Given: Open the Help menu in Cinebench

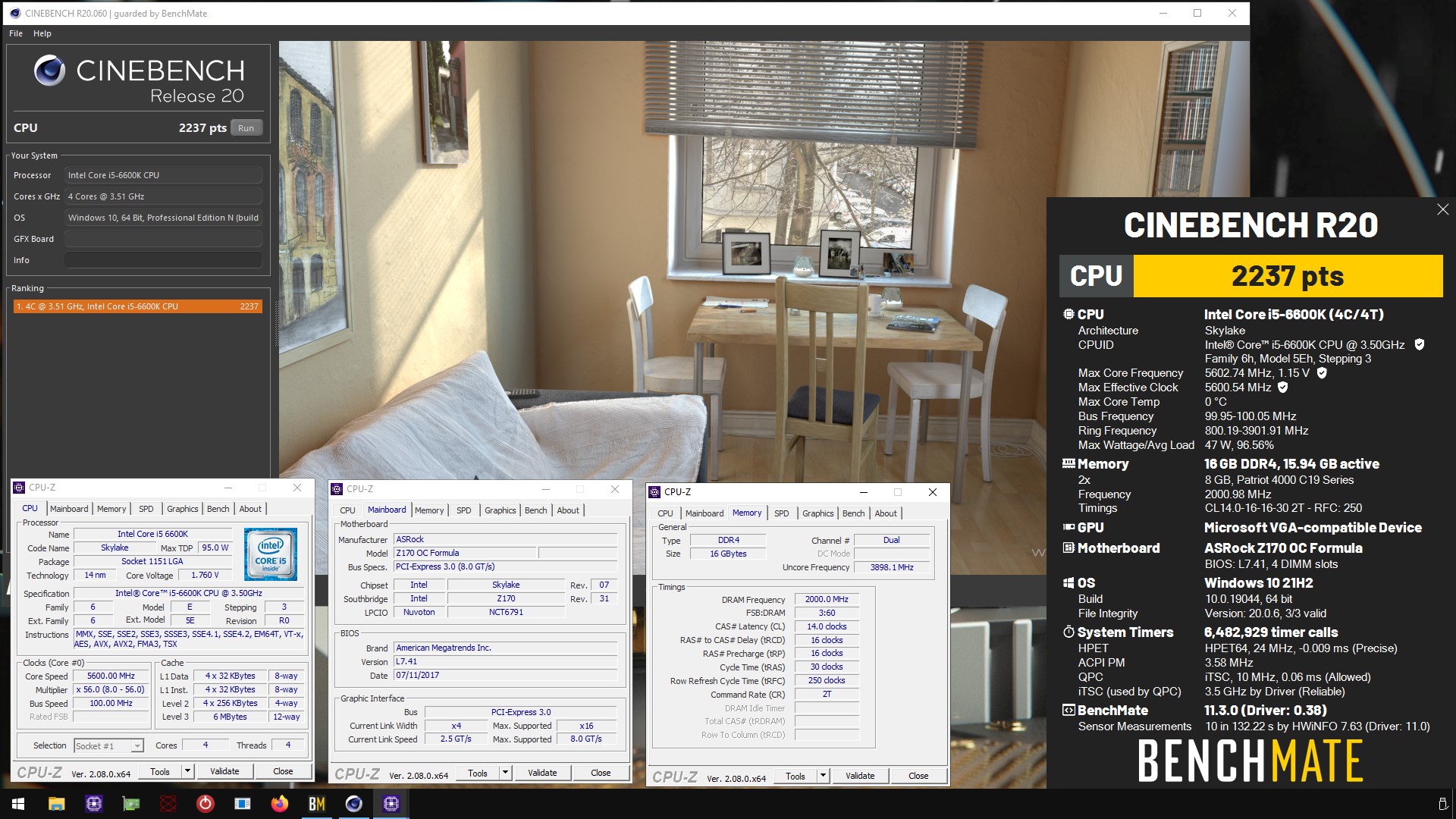Looking at the screenshot, I should click(42, 33).
